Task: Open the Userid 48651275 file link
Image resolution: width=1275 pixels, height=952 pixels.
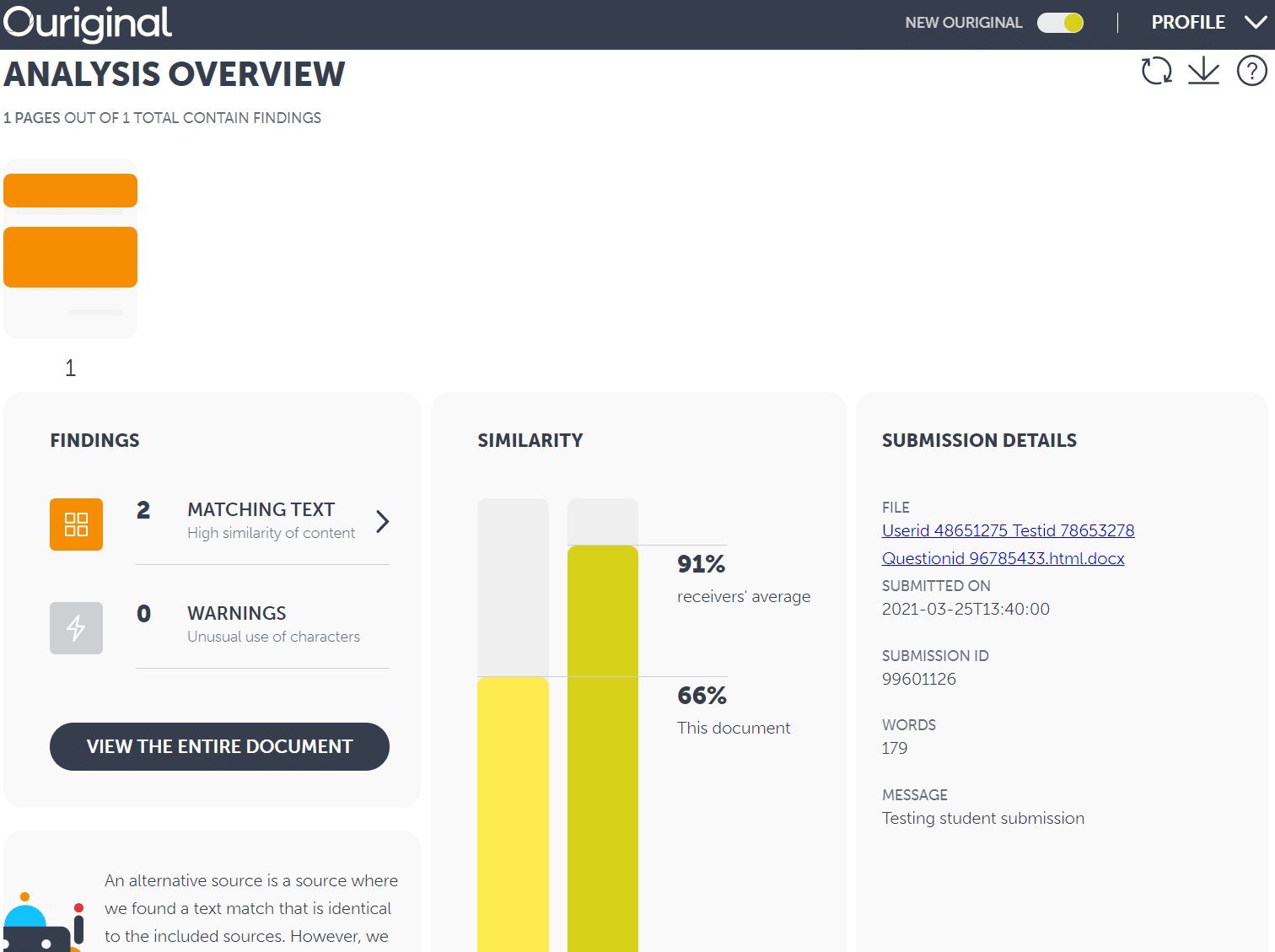Action: pos(1008,530)
